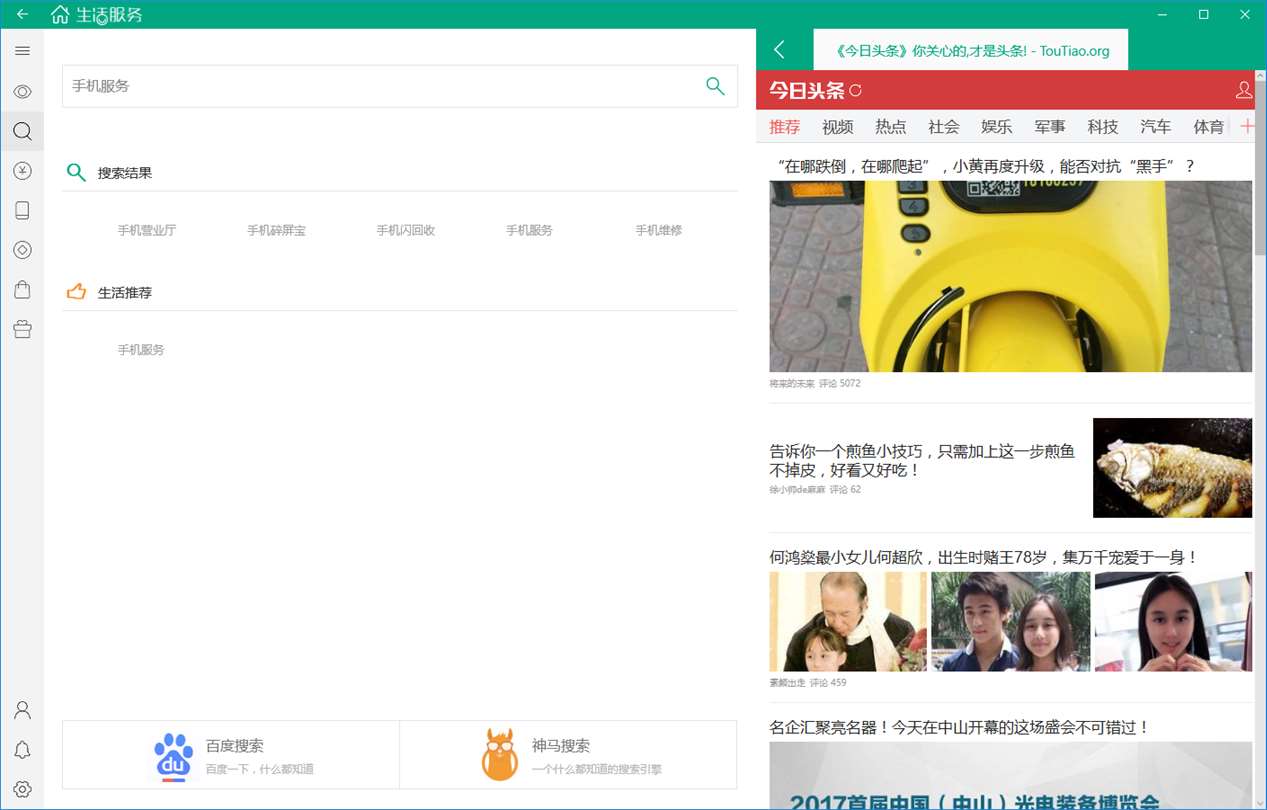The height and width of the screenshot is (810, 1267).
Task: Open the 手机维修 search result
Action: 659,230
